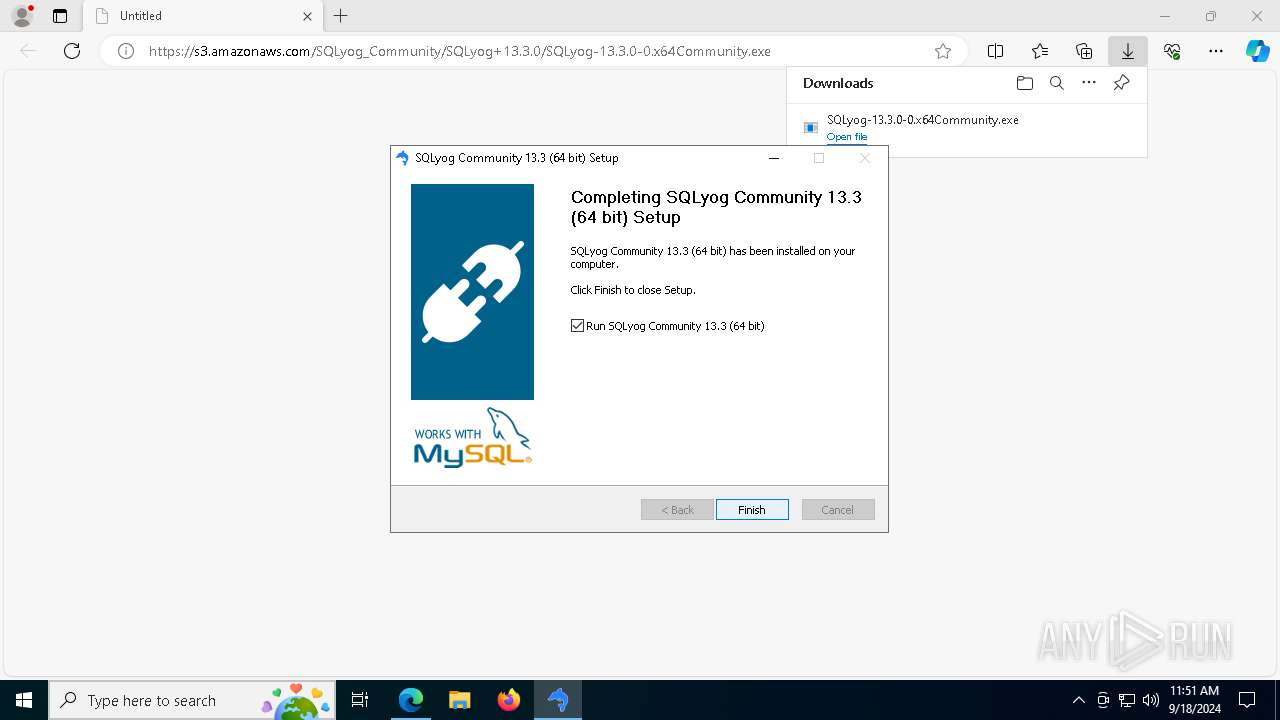Search downloads with the magnifier icon
Image resolution: width=1280 pixels, height=720 pixels.
click(x=1056, y=83)
